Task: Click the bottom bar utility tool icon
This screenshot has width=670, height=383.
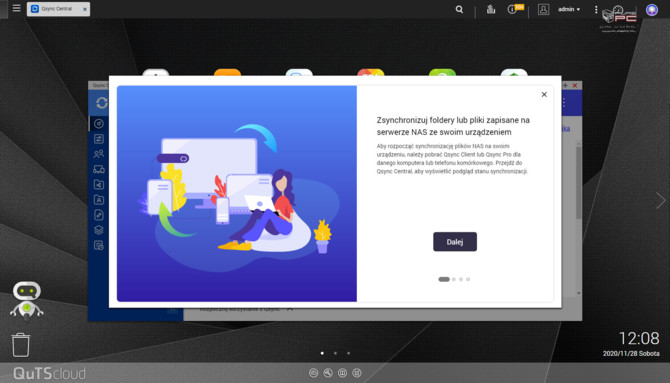Action: (328, 373)
